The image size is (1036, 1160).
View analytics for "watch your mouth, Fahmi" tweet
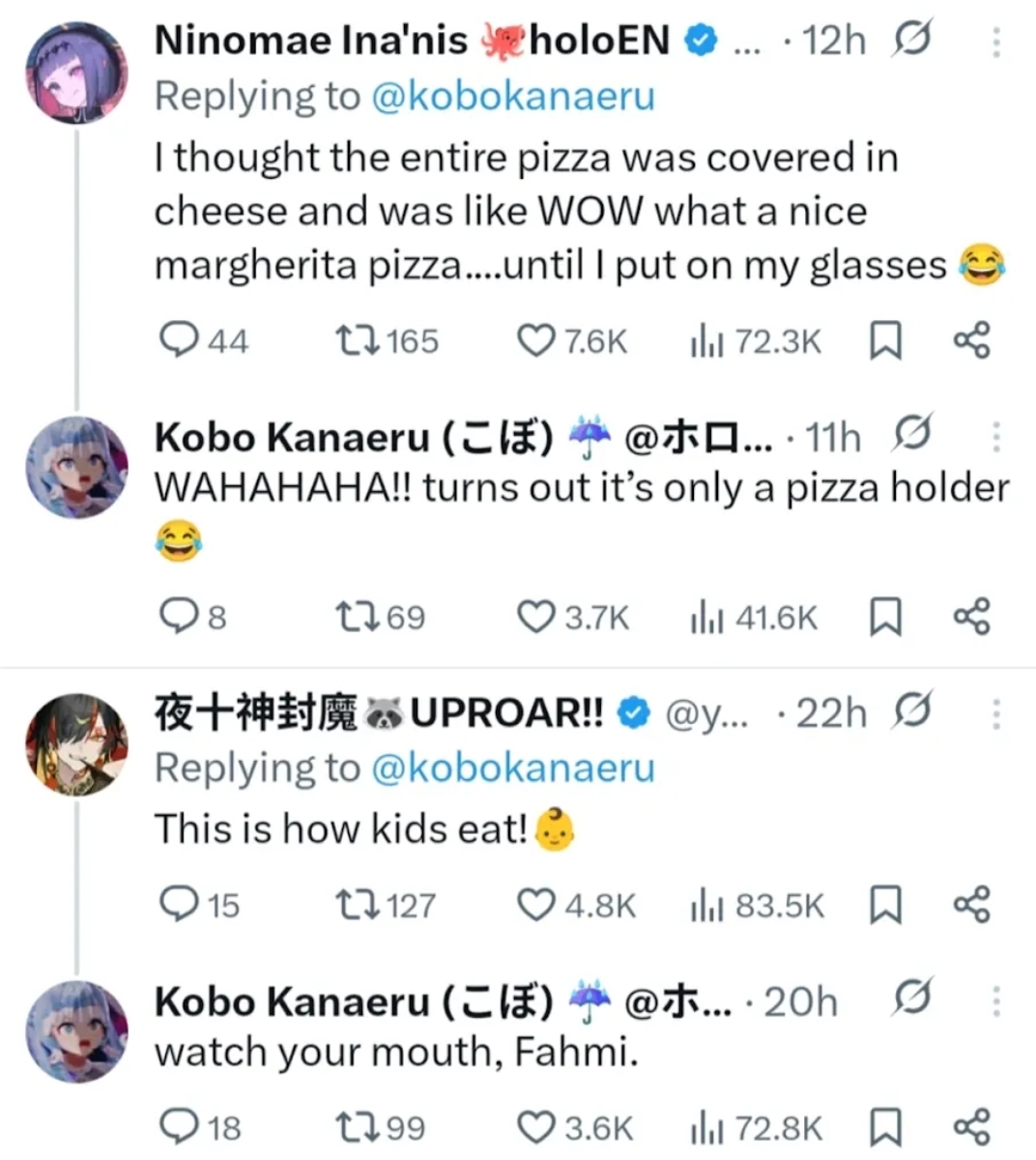(x=706, y=1128)
